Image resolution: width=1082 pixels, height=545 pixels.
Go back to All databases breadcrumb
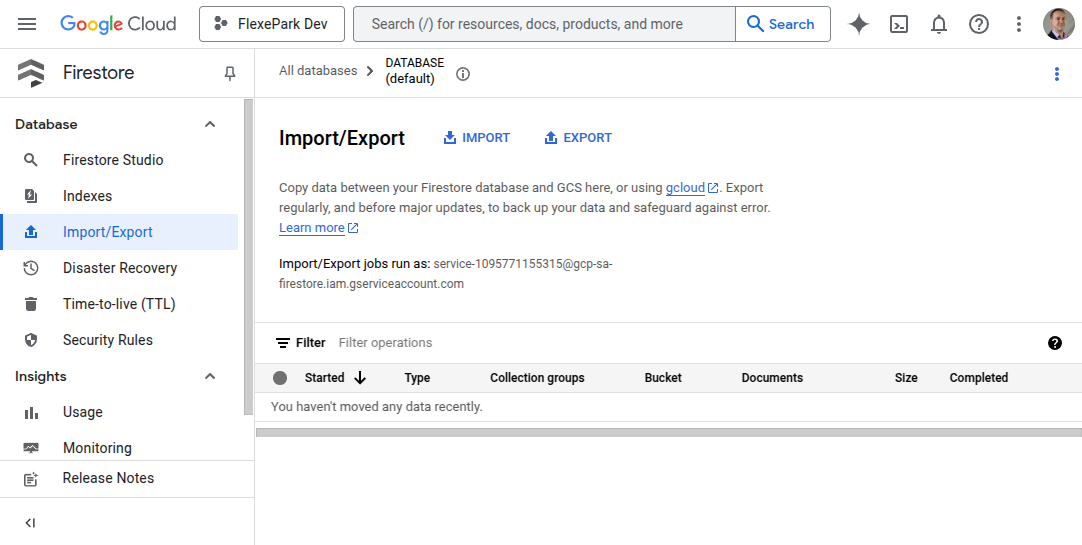pyautogui.click(x=318, y=70)
